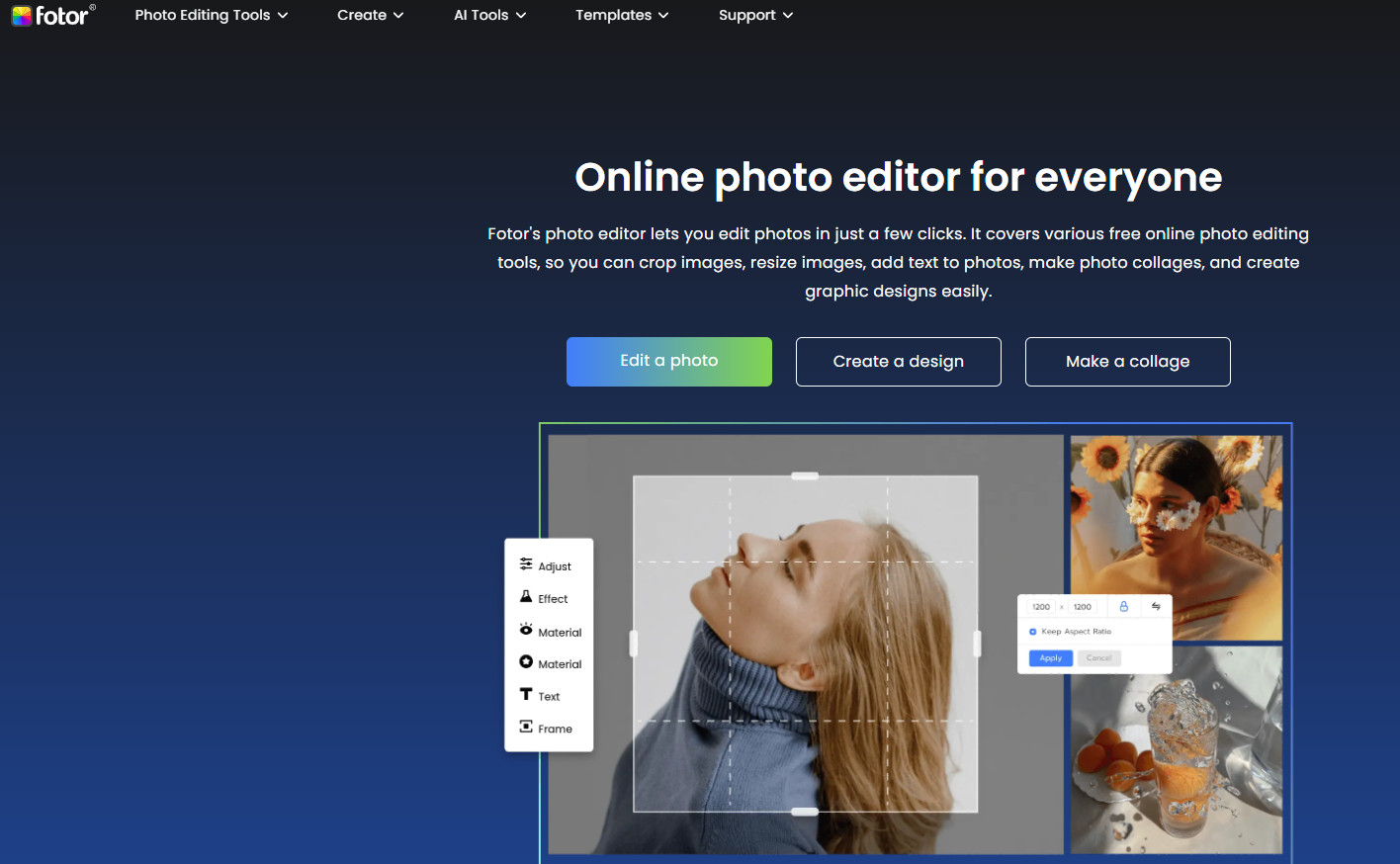Click the right crop handle

(977, 644)
